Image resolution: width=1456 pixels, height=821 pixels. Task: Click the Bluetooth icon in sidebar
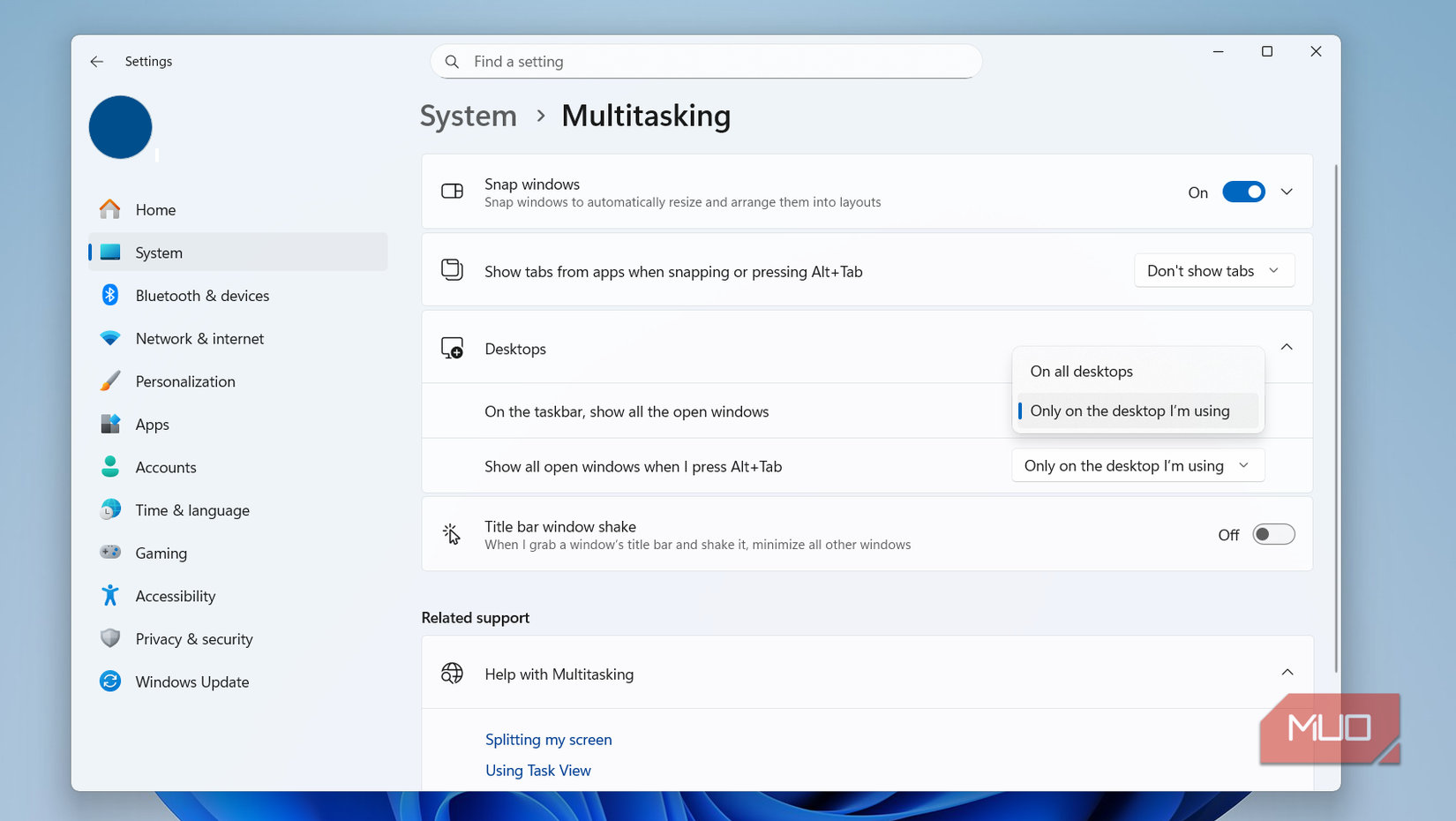point(110,295)
